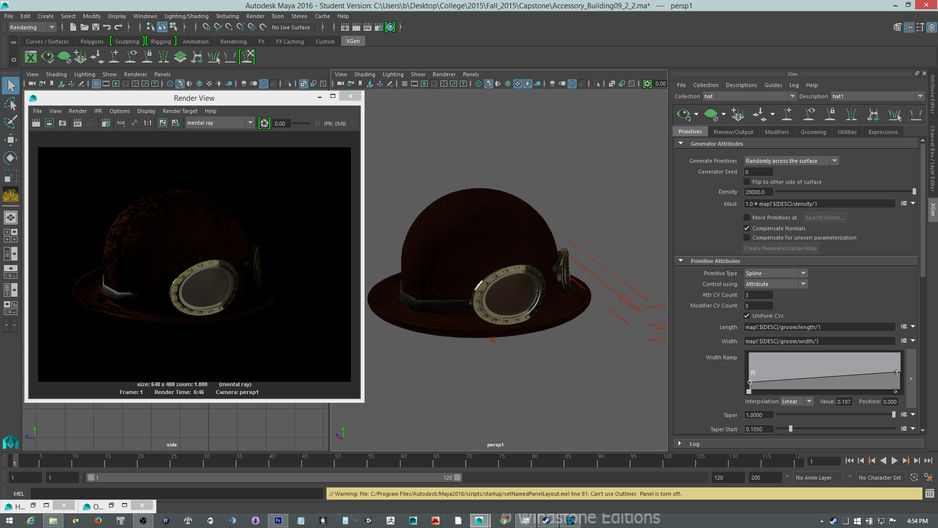The image size is (938, 528).
Task: Open XGen Descriptions menu
Action: click(741, 86)
